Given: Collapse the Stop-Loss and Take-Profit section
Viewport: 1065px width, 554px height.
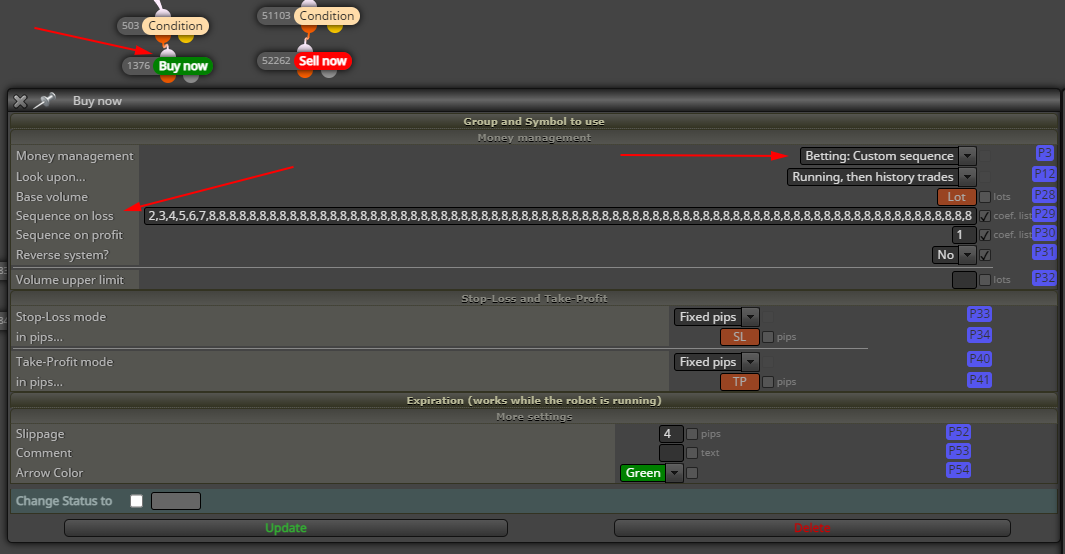Looking at the screenshot, I should (x=534, y=299).
